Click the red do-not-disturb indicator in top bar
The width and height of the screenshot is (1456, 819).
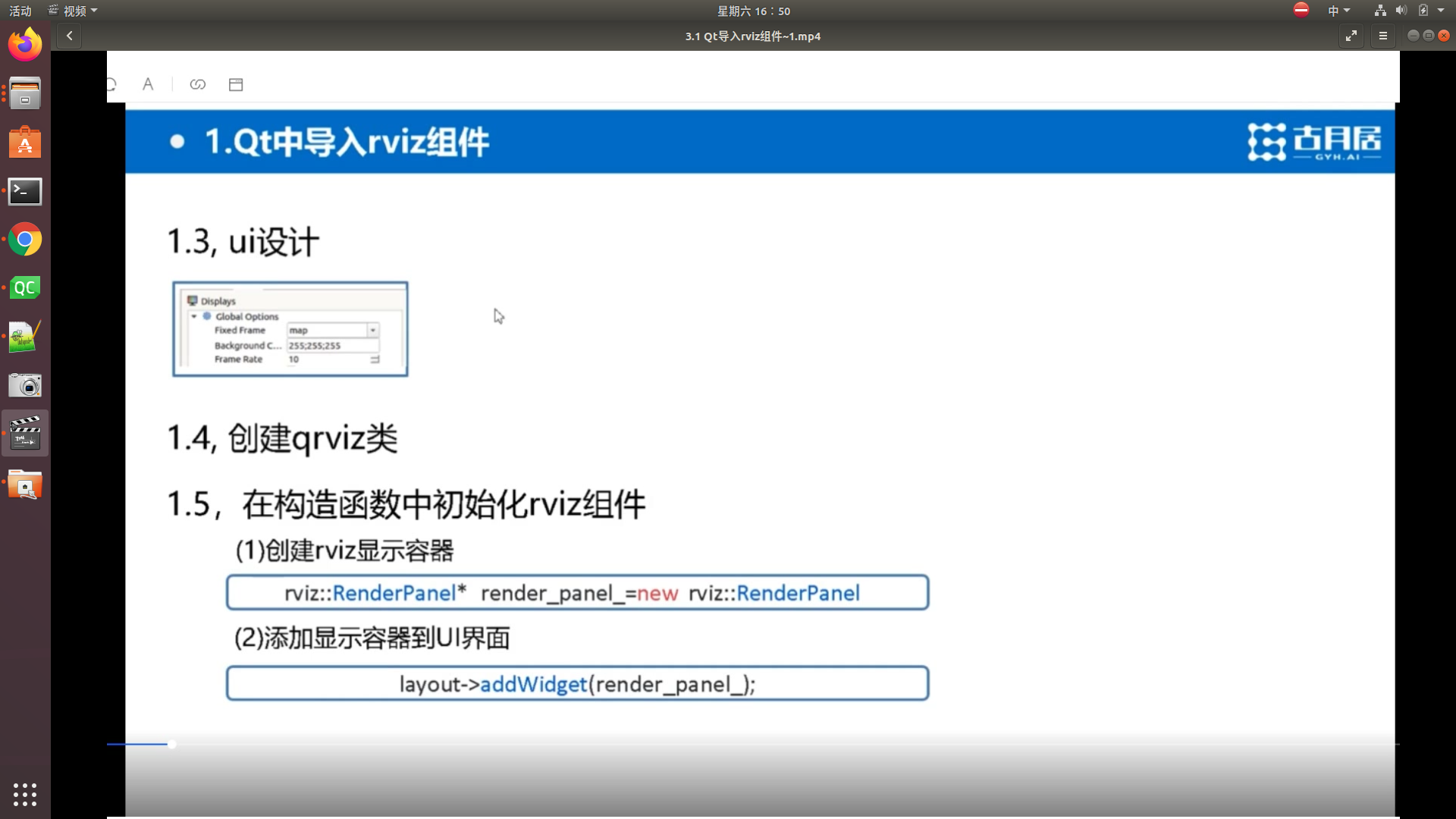1301,10
